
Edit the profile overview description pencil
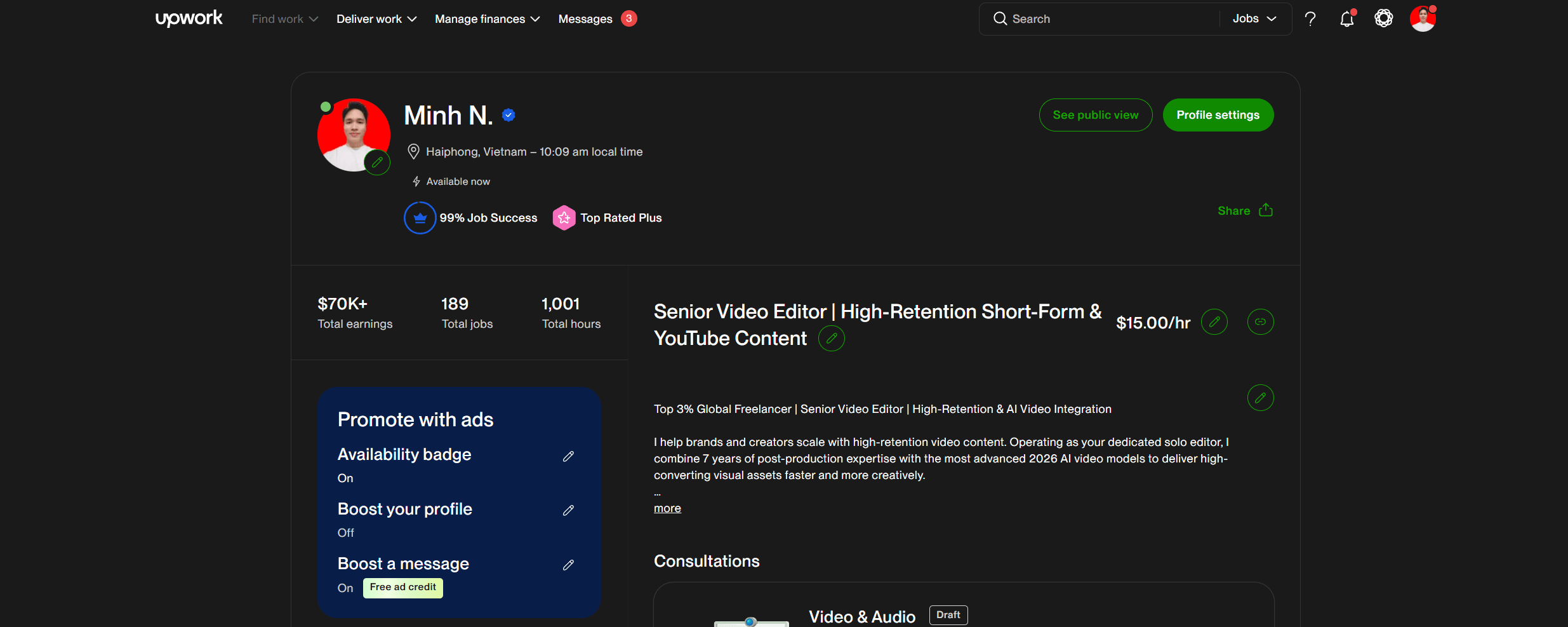pos(1261,398)
